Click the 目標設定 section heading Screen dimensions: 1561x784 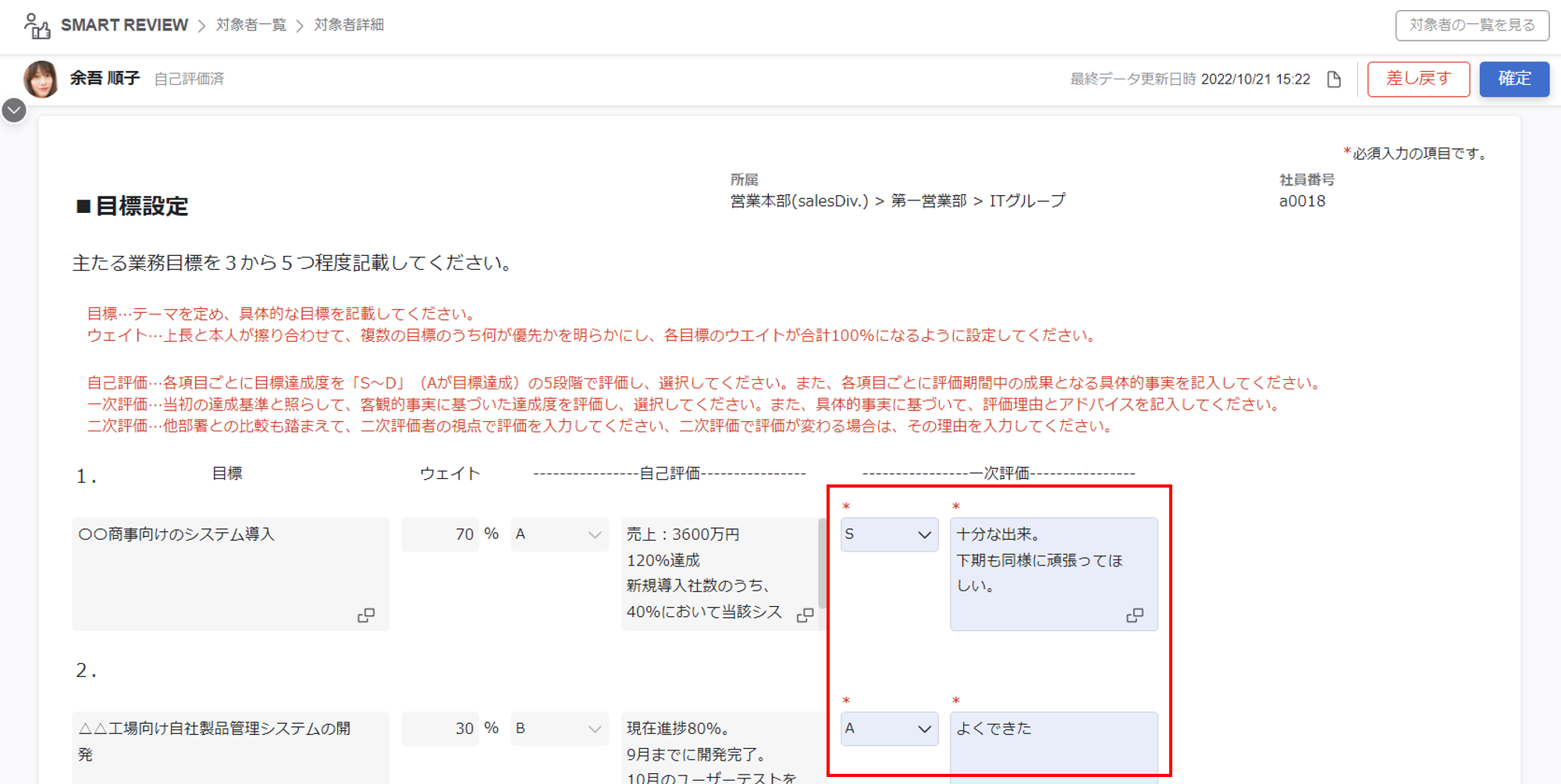point(132,206)
